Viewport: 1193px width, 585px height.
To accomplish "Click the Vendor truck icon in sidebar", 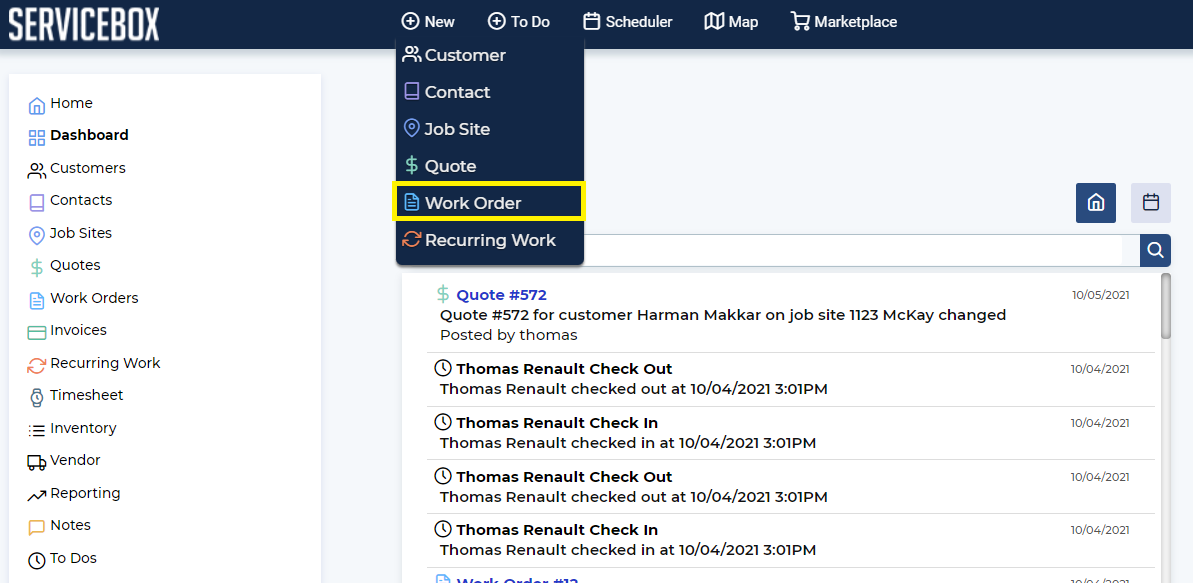I will [x=37, y=463].
